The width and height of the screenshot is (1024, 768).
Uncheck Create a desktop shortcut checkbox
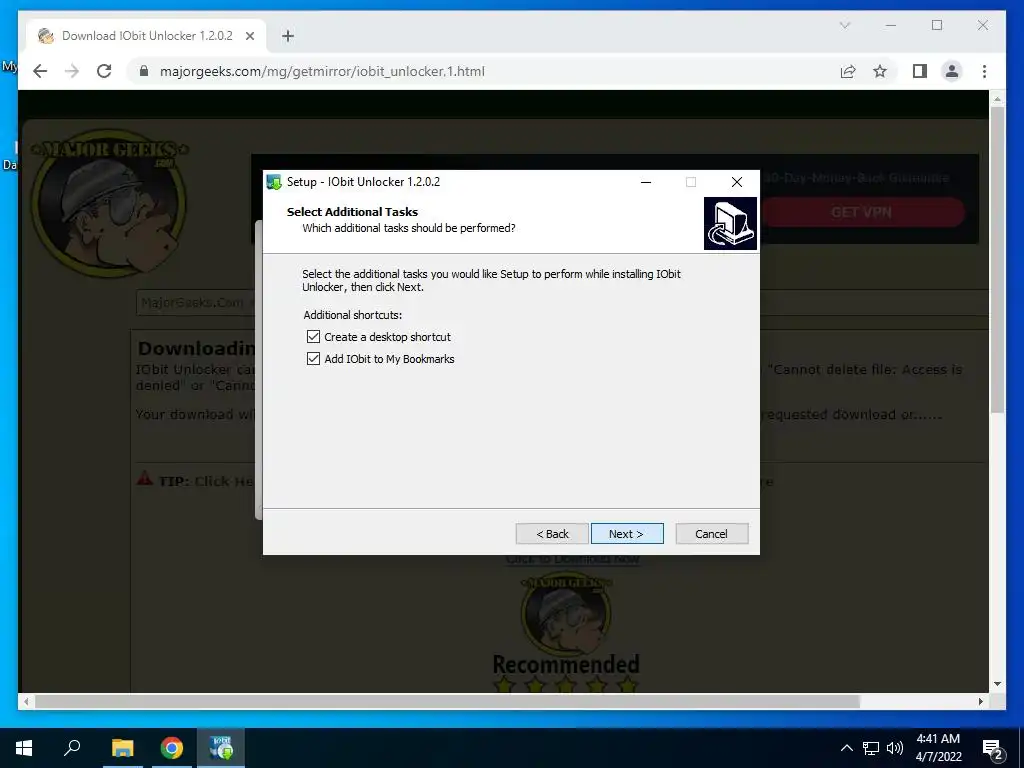tap(313, 337)
